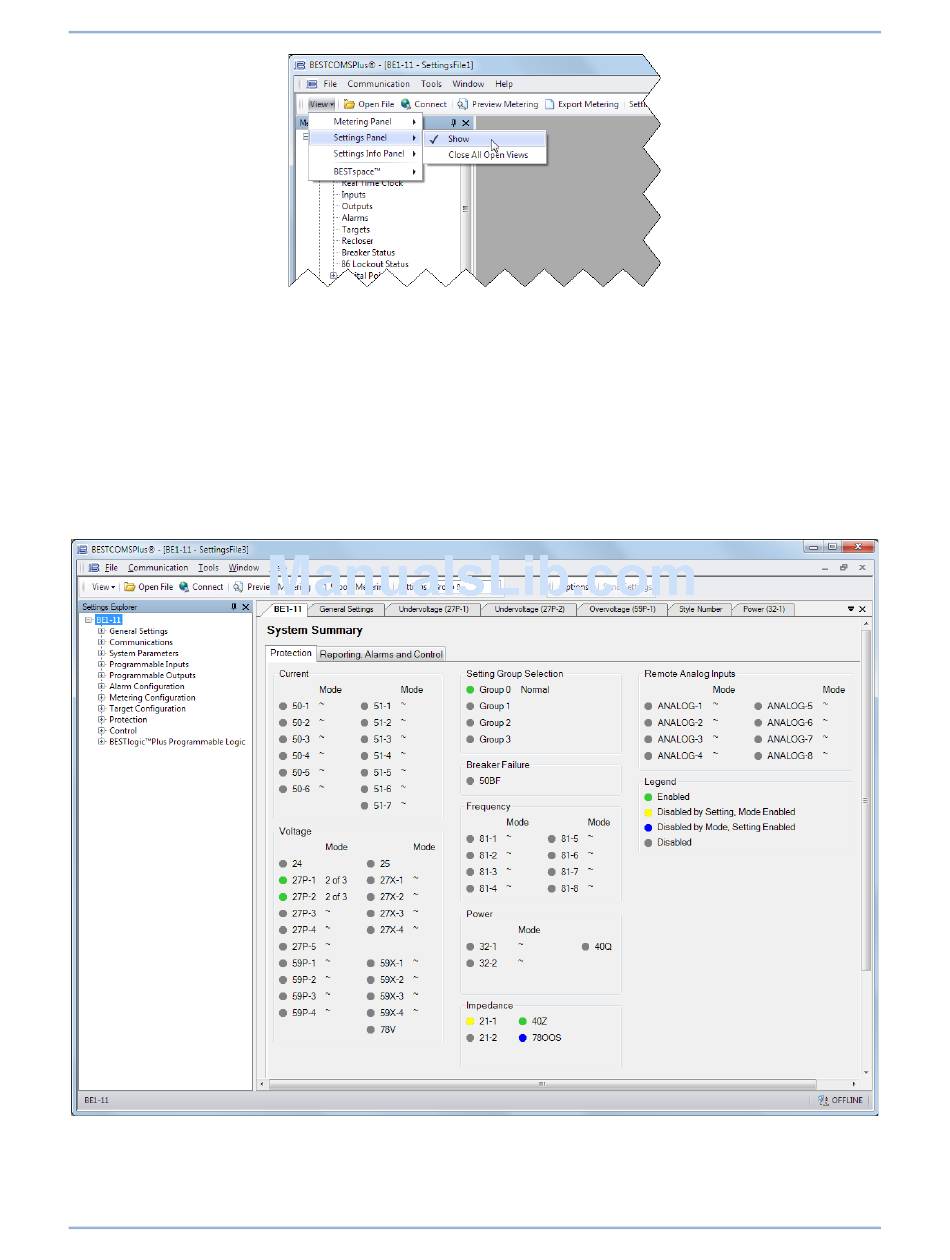Switch to the General Settings tab
The width and height of the screenshot is (950, 1260).
point(346,609)
